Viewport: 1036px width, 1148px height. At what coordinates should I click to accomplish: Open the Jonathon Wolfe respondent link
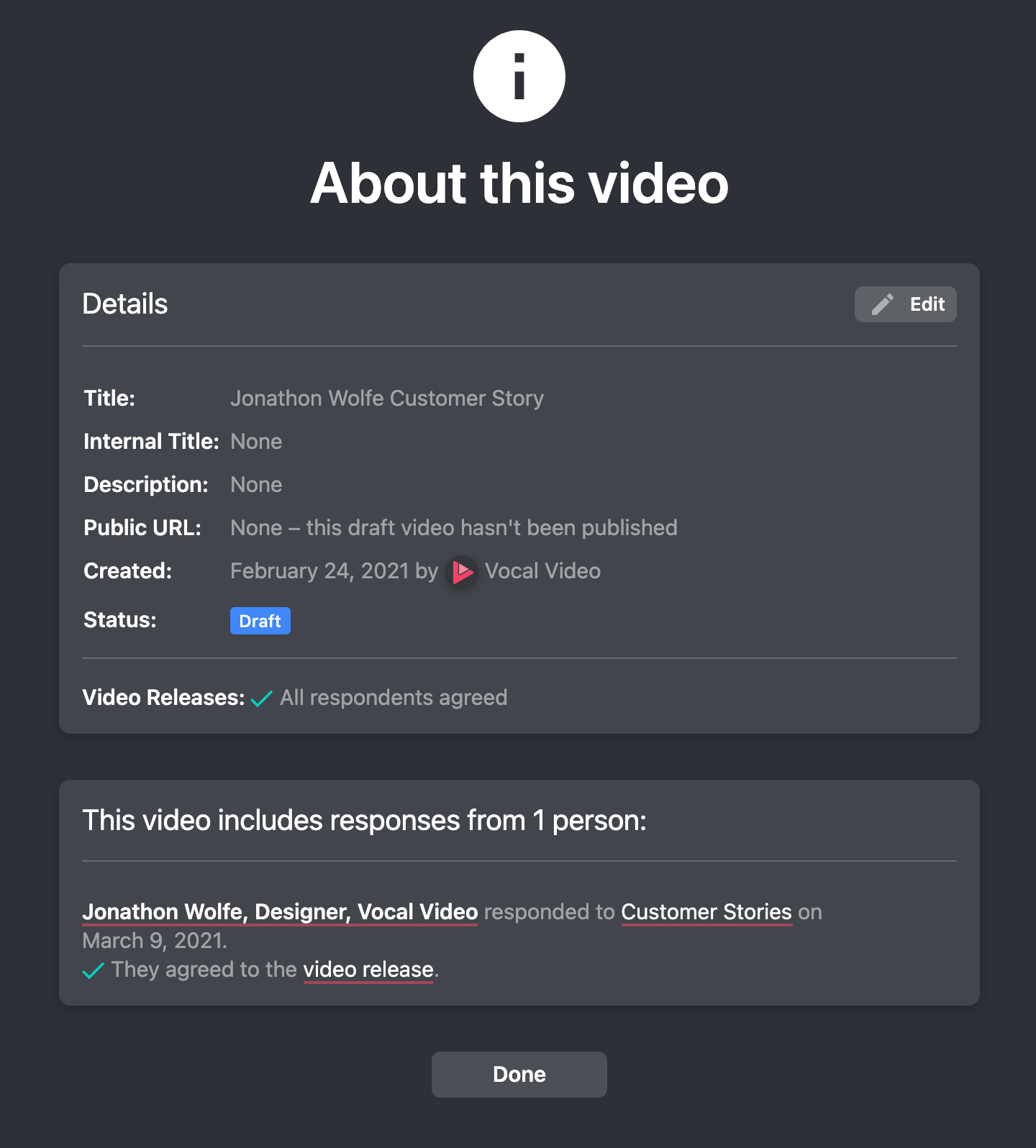pyautogui.click(x=280, y=911)
